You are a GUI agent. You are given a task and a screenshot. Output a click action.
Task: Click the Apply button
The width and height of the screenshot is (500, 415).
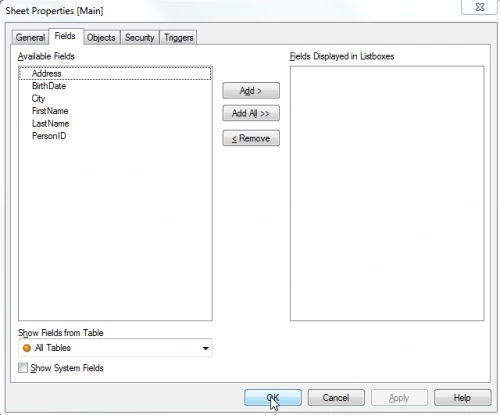pyautogui.click(x=399, y=398)
